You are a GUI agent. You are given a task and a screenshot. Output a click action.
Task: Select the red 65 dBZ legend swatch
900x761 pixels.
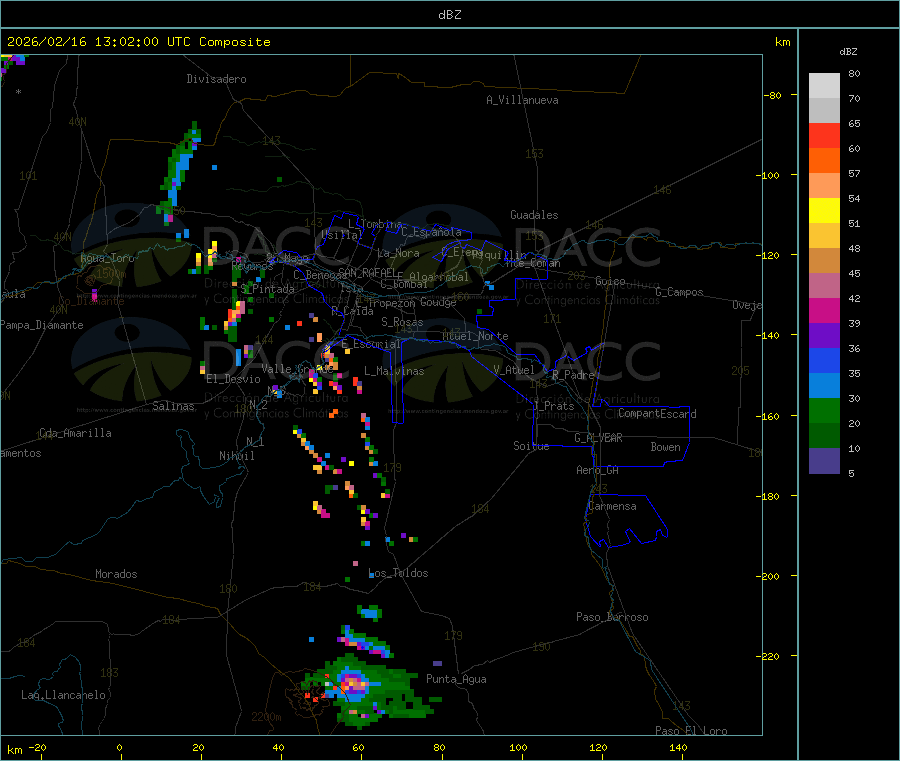point(824,135)
